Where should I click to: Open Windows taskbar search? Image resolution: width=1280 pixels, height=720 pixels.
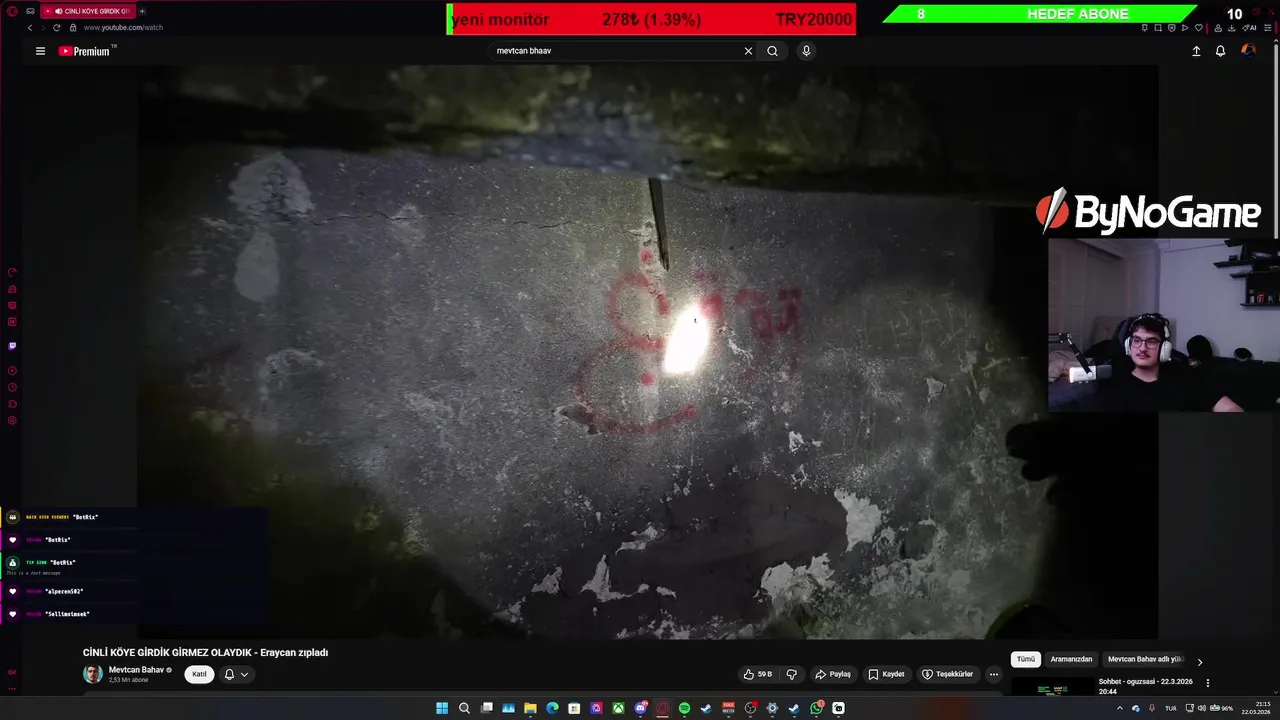(464, 708)
